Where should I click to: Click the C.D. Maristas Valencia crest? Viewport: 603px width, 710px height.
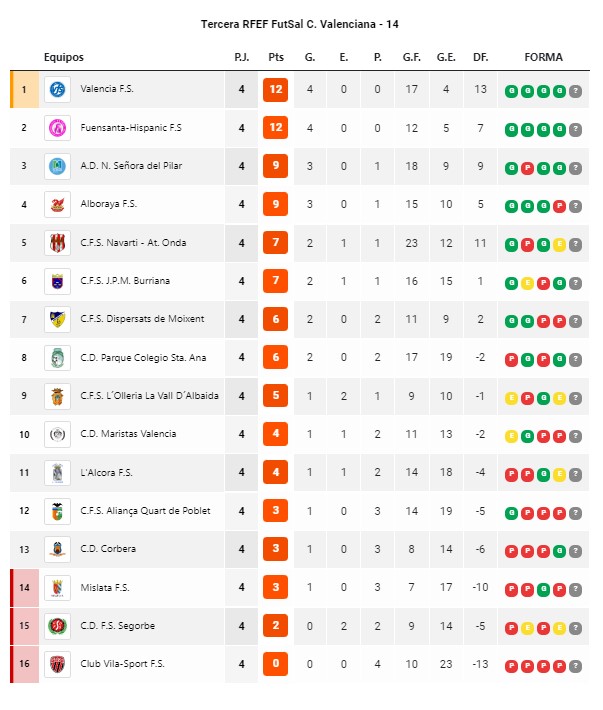point(57,434)
